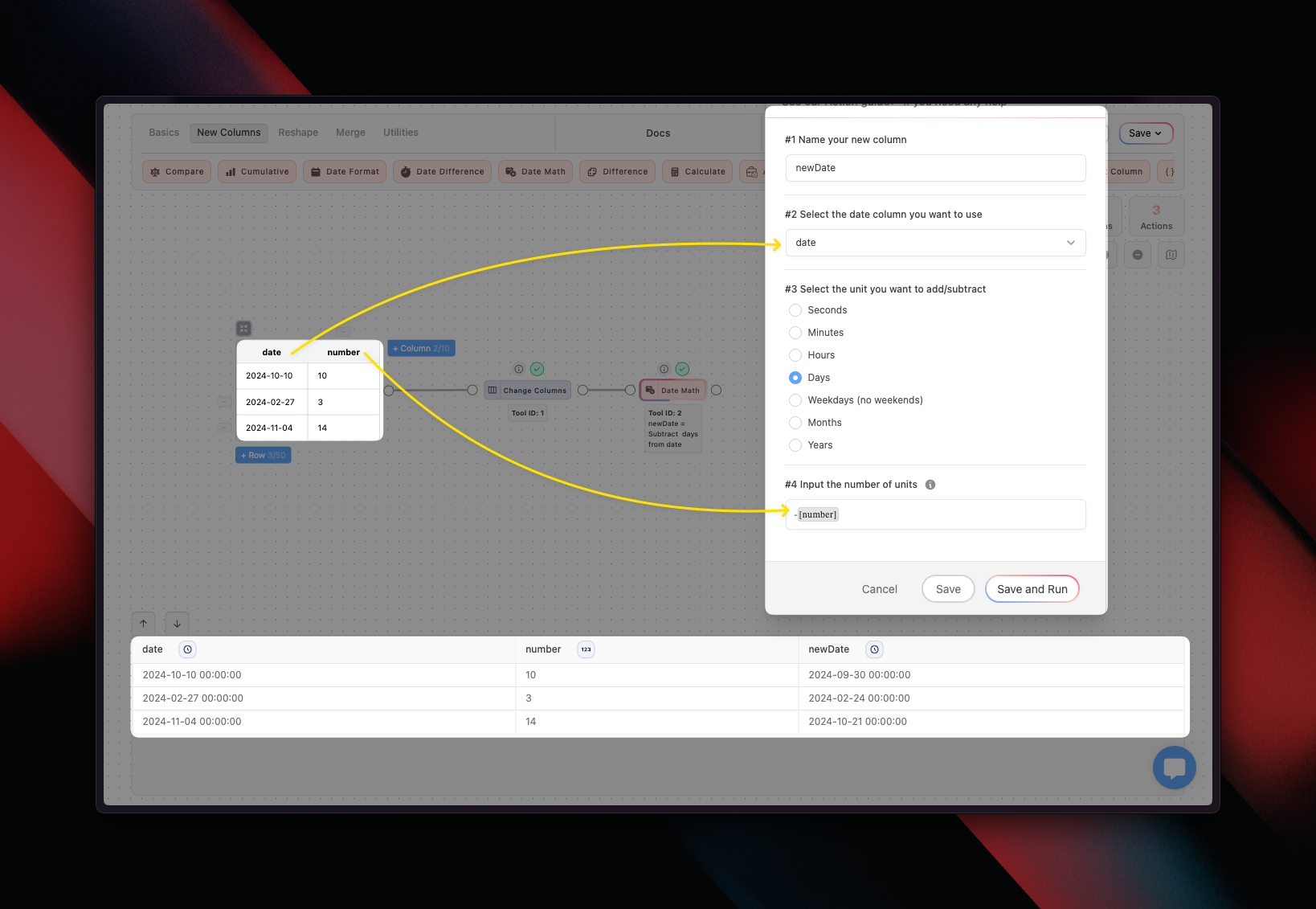Click the up arrow above results table
1316x909 pixels.
(x=144, y=623)
